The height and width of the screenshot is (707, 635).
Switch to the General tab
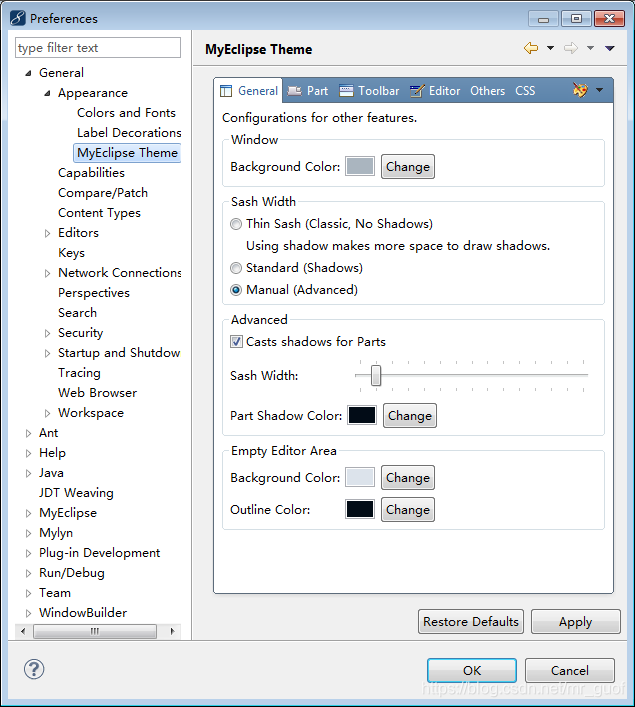tap(248, 91)
